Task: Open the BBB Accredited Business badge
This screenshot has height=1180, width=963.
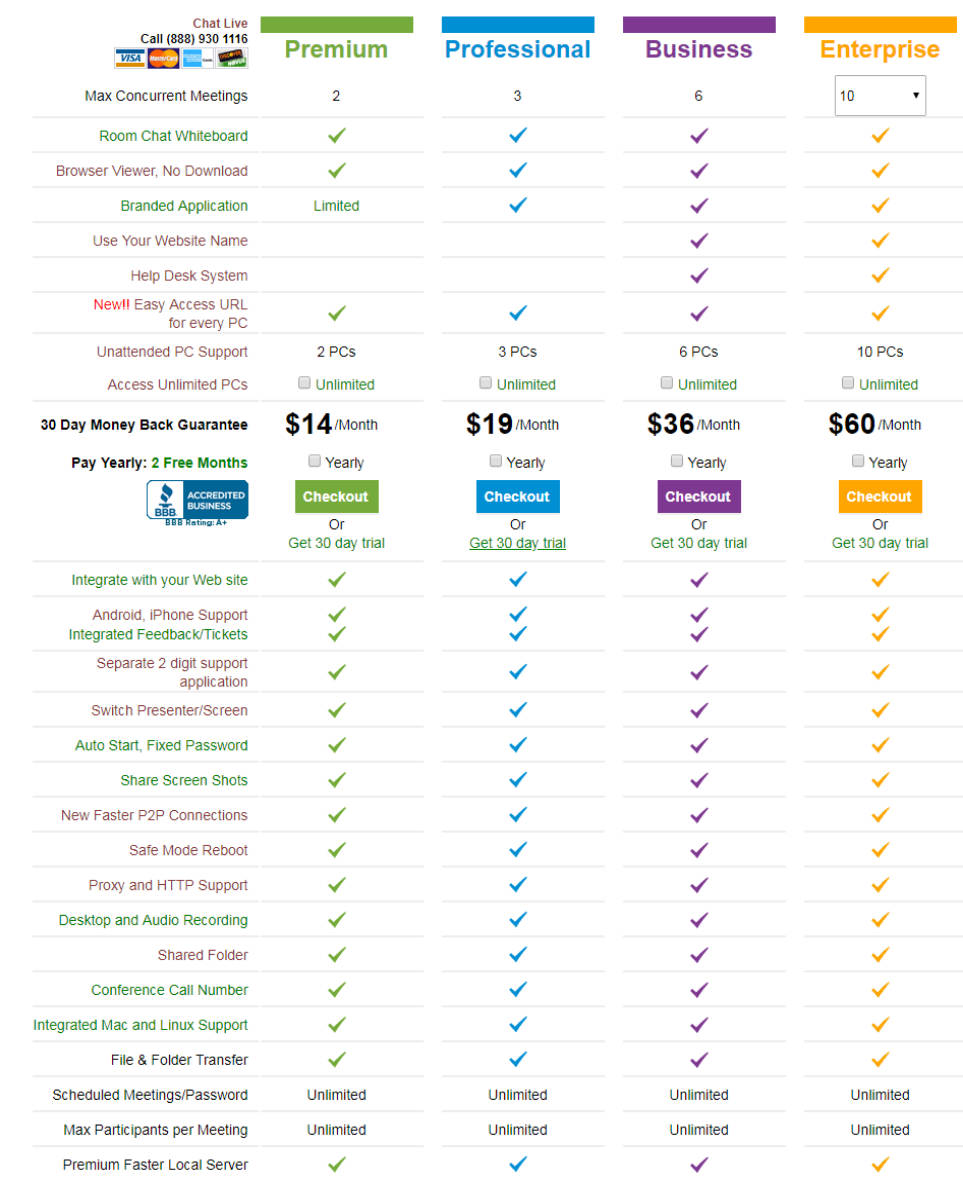Action: click(x=197, y=502)
